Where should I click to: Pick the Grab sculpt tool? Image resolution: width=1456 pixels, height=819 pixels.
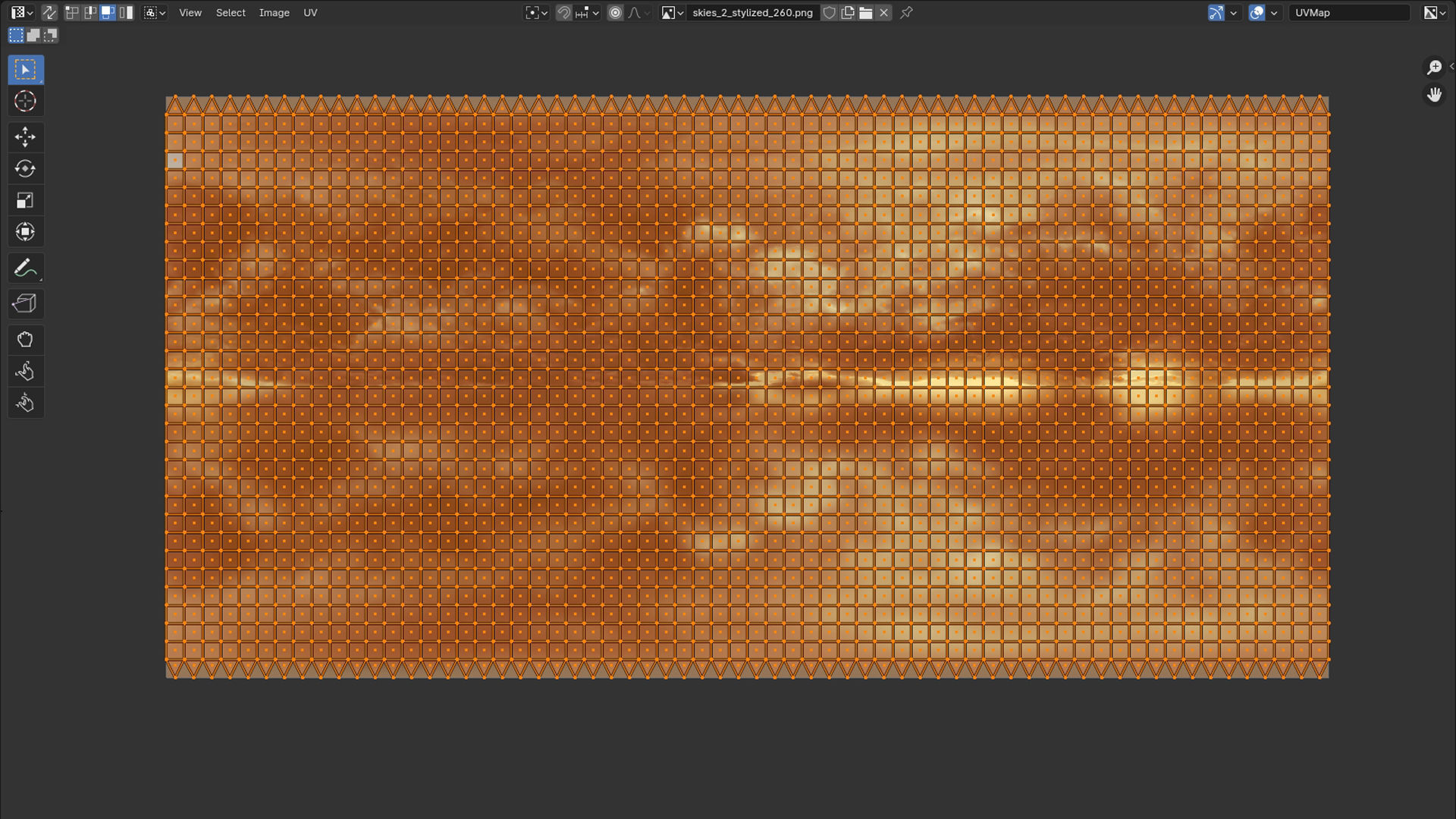click(25, 339)
